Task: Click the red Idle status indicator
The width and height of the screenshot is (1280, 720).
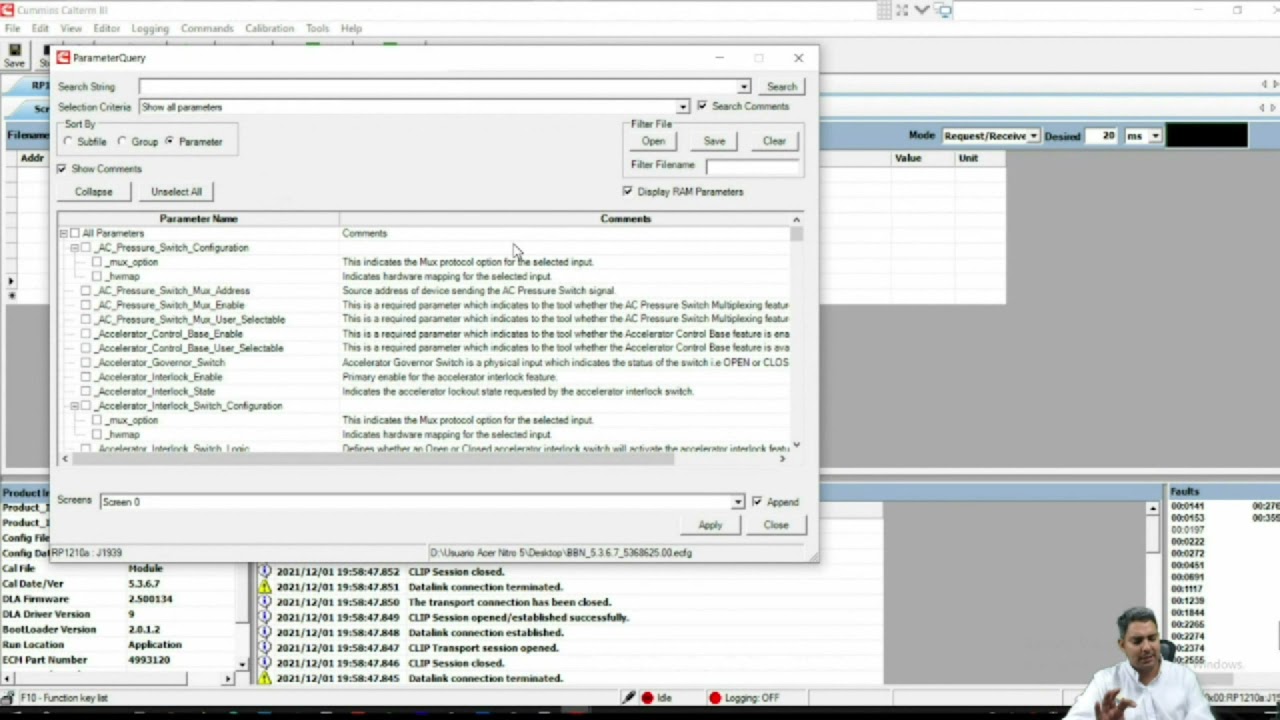Action: [x=647, y=698]
